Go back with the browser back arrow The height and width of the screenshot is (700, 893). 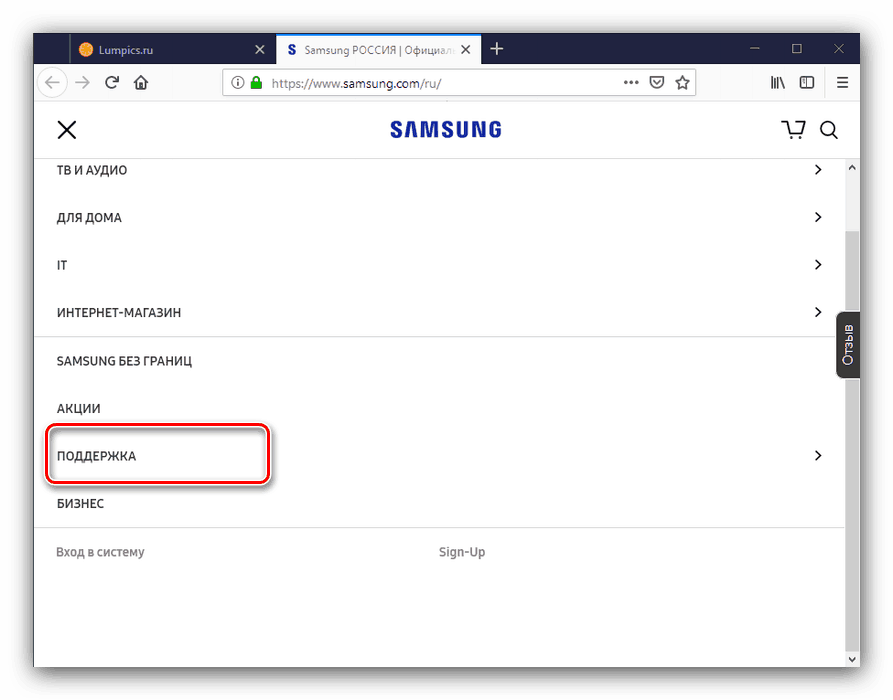(52, 83)
